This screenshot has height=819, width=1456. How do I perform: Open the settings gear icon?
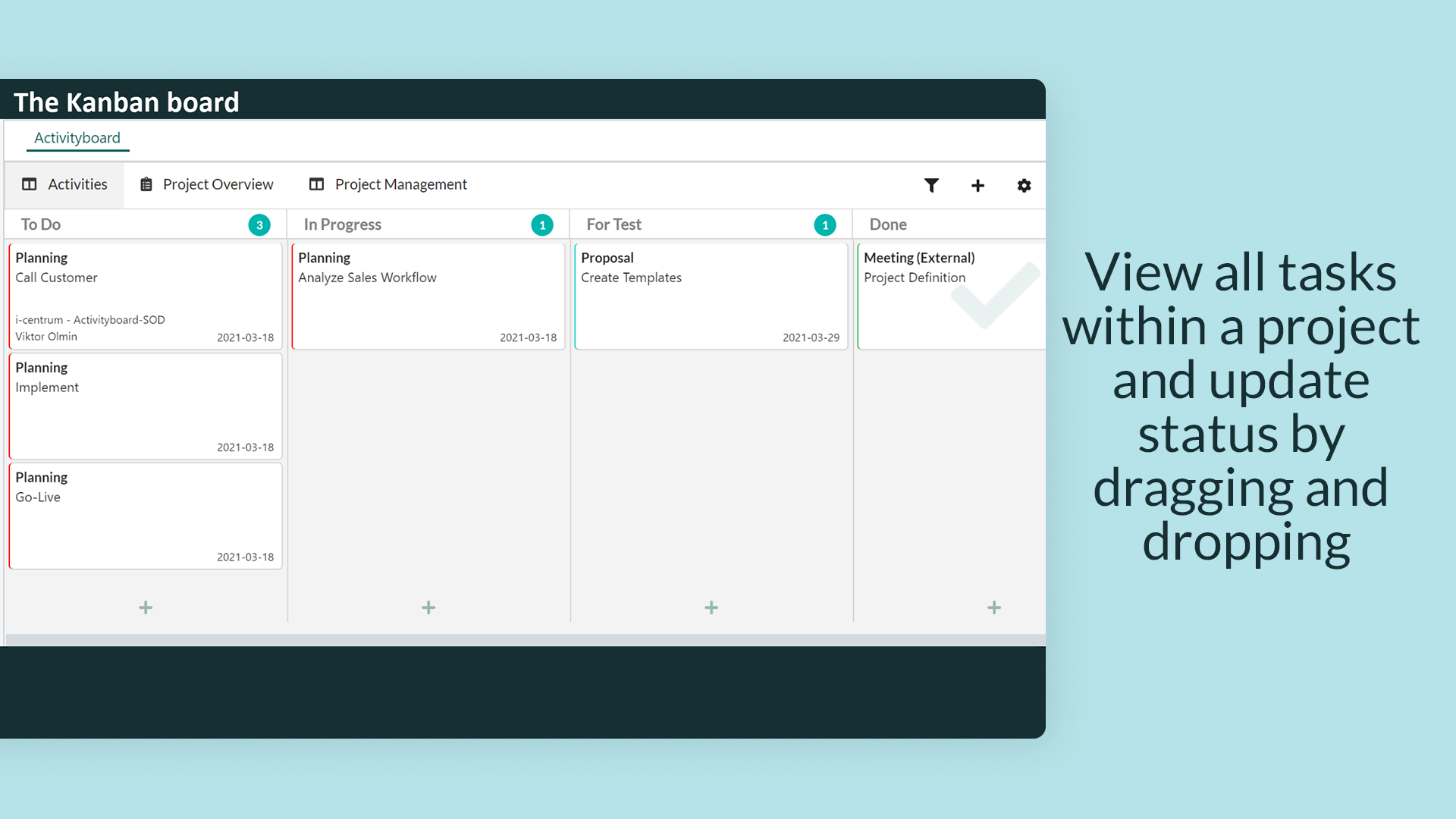pos(1024,185)
